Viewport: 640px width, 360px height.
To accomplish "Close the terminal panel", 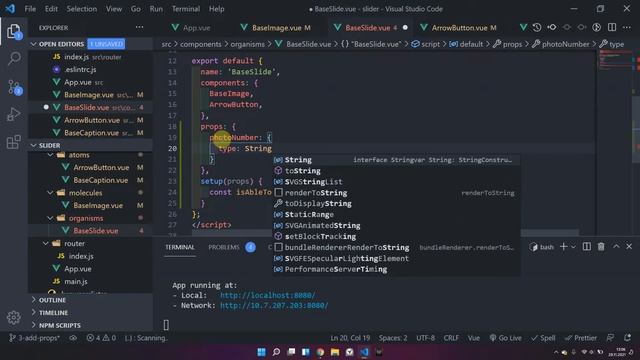I will (629, 247).
